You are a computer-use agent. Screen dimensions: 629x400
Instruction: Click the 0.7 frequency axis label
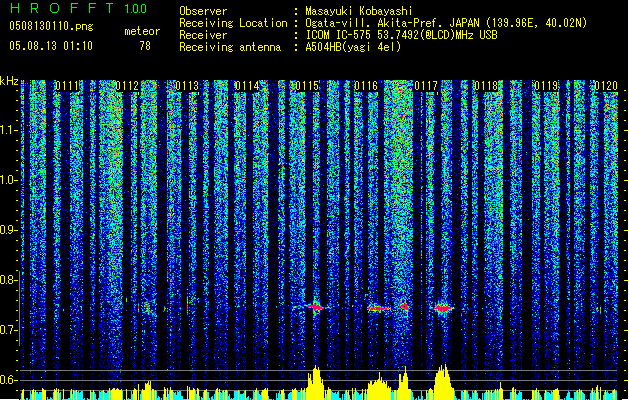click(x=9, y=330)
